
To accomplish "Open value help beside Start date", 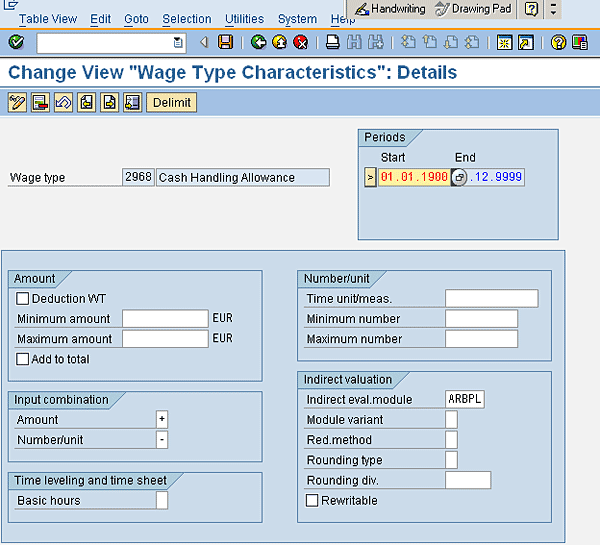I will (x=459, y=177).
